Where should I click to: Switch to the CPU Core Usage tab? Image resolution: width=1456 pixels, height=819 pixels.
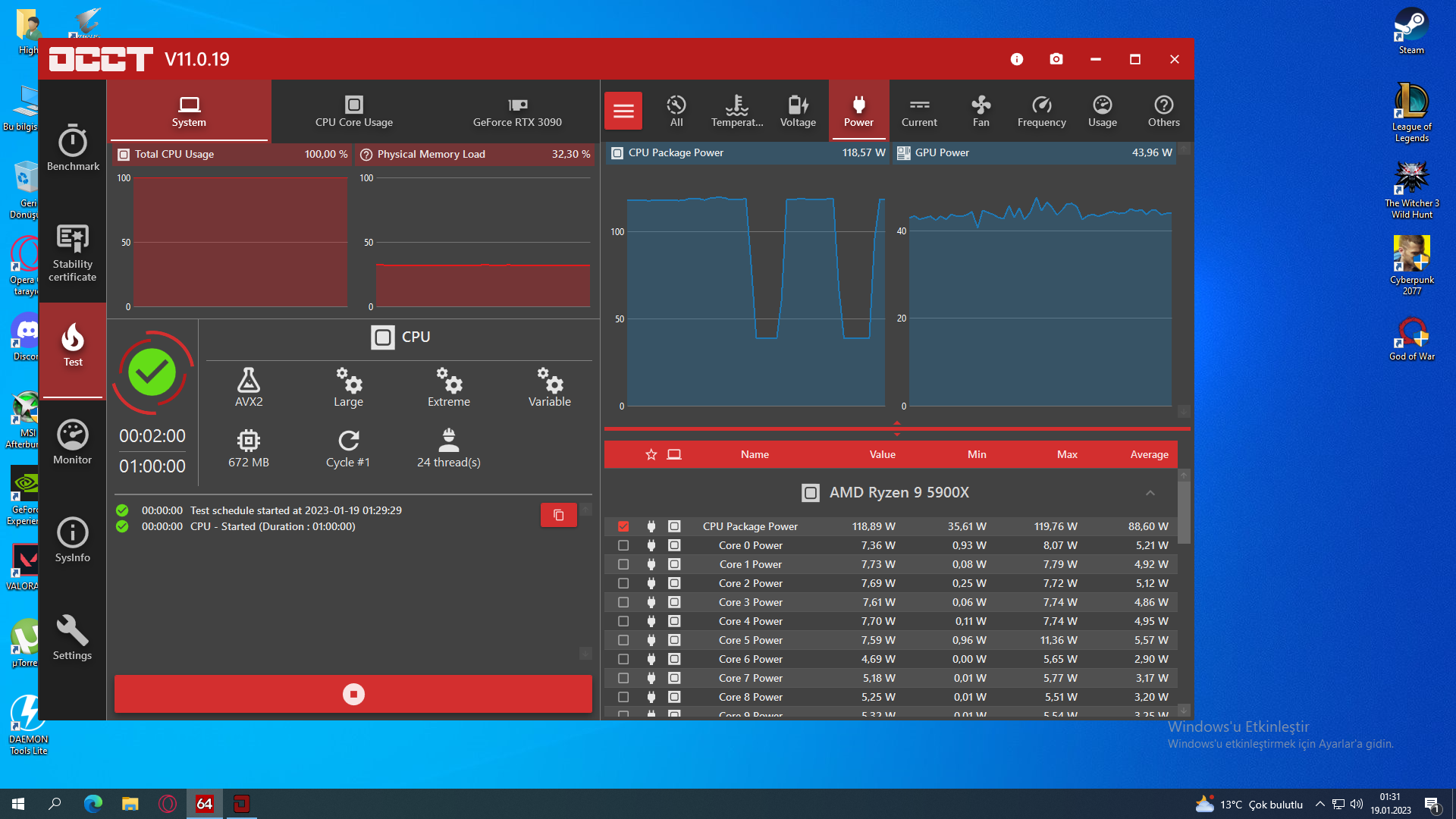(x=354, y=111)
